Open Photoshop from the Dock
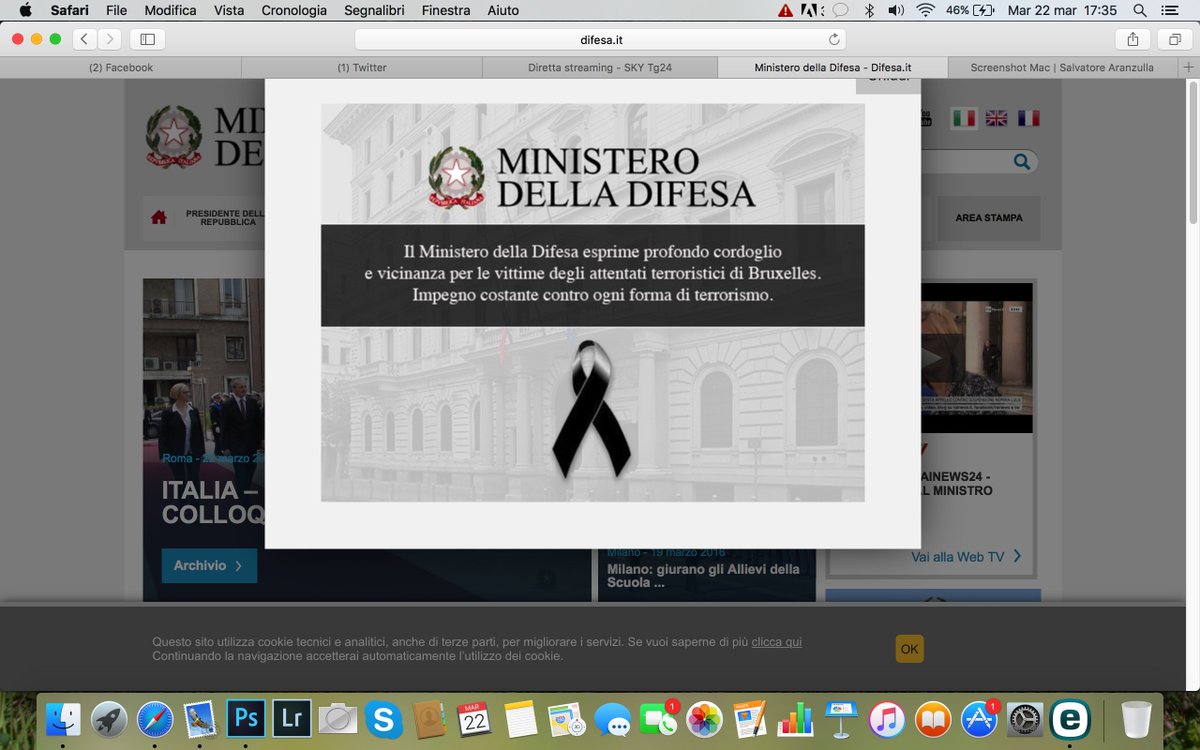This screenshot has width=1200, height=750. click(244, 719)
